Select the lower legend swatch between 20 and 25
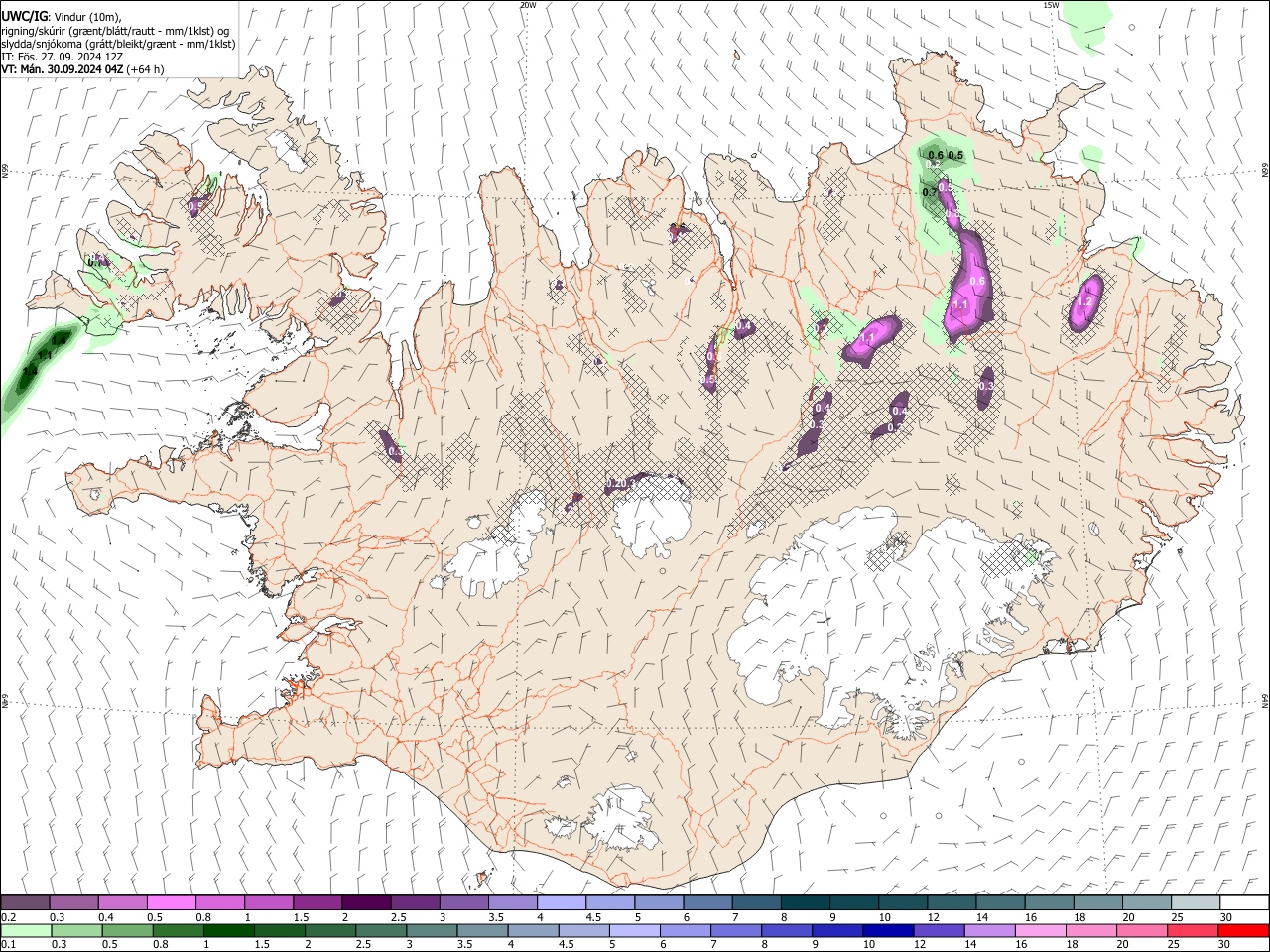 (x=1142, y=930)
